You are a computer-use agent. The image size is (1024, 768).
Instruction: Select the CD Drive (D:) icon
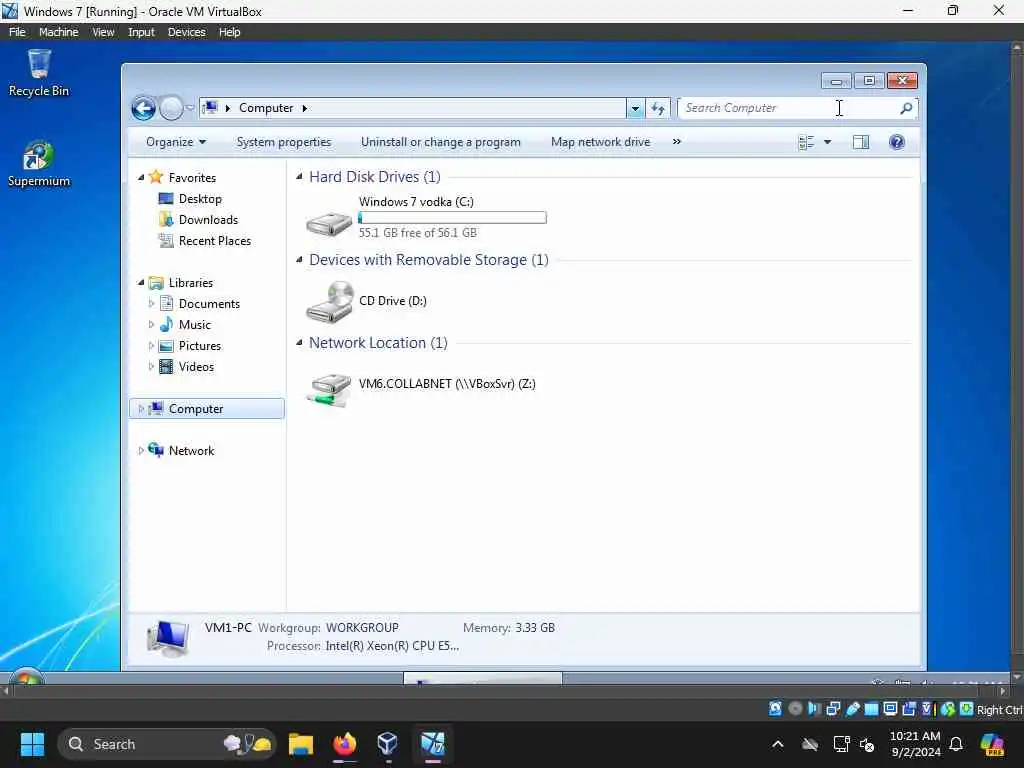(x=329, y=301)
